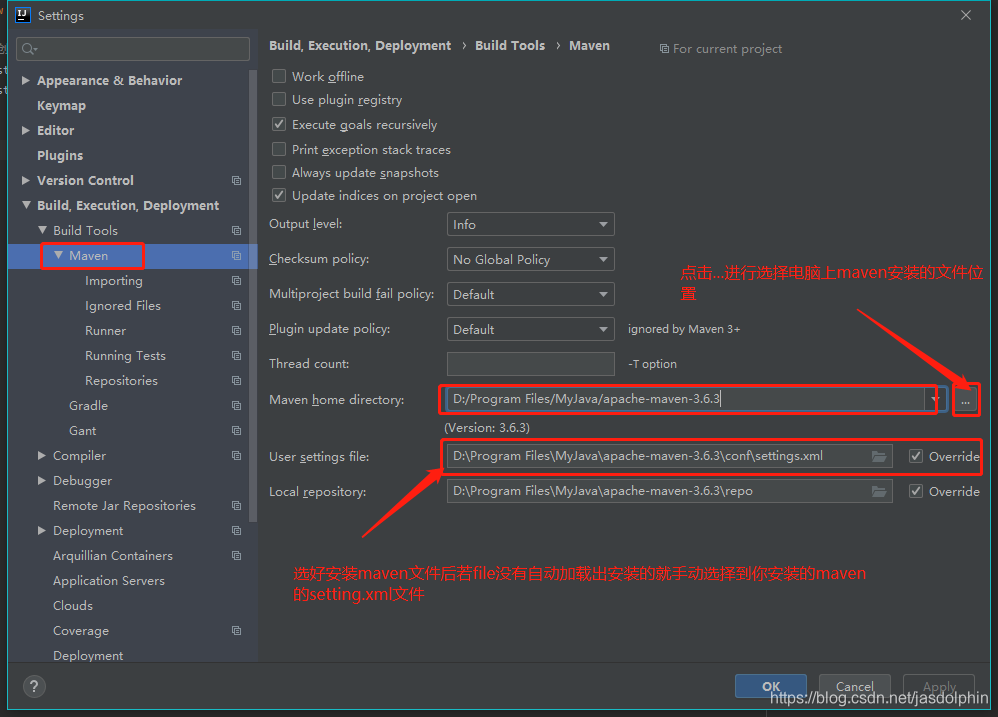Click the project-level icon beside Ignored Files
This screenshot has width=998, height=717.
[x=236, y=305]
